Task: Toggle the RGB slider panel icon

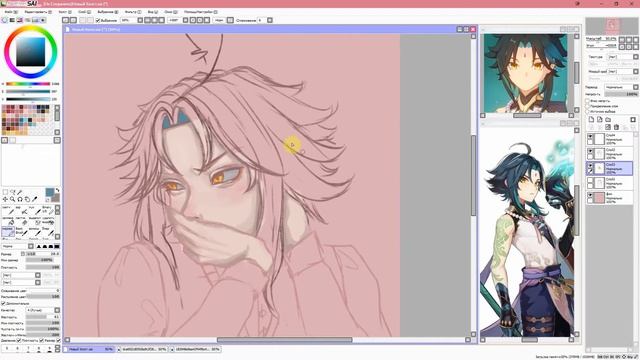Action: coord(12,20)
